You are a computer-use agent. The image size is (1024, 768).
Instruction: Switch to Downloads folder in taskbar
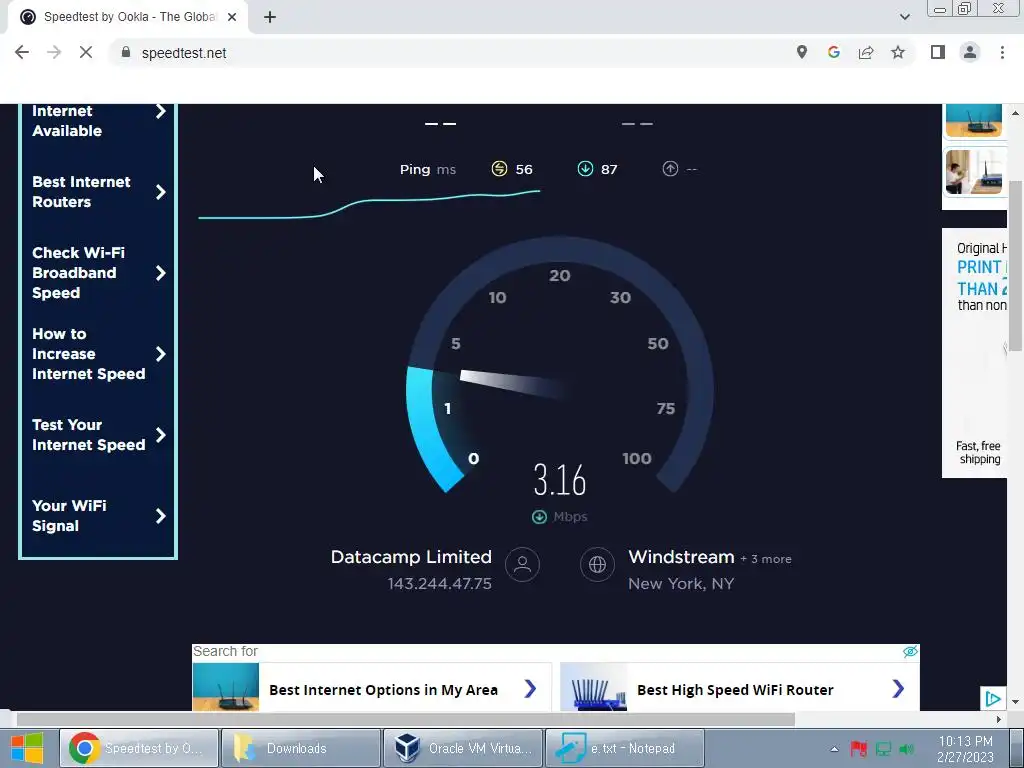point(300,748)
